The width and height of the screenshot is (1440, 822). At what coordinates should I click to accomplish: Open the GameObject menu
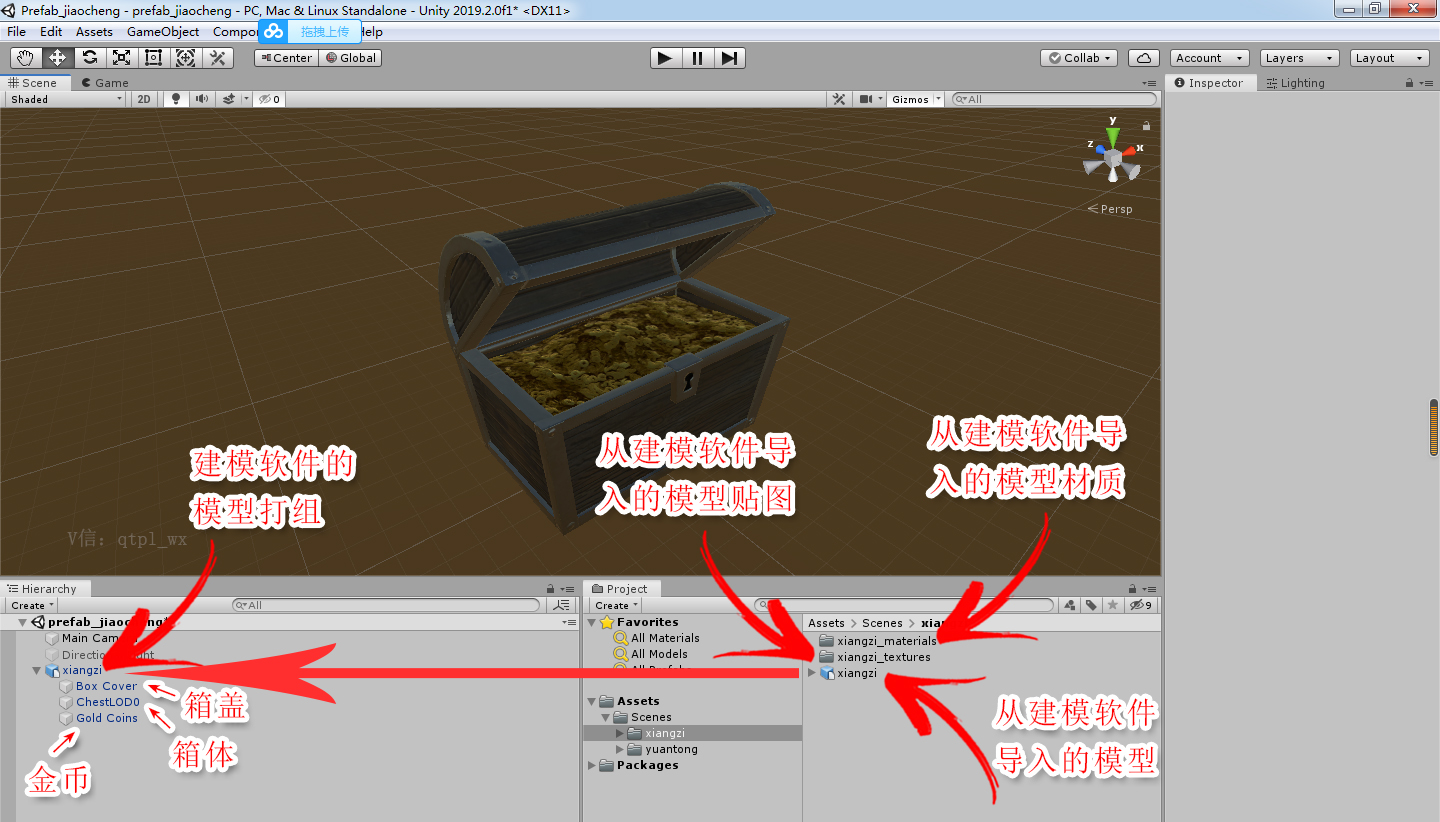(163, 32)
